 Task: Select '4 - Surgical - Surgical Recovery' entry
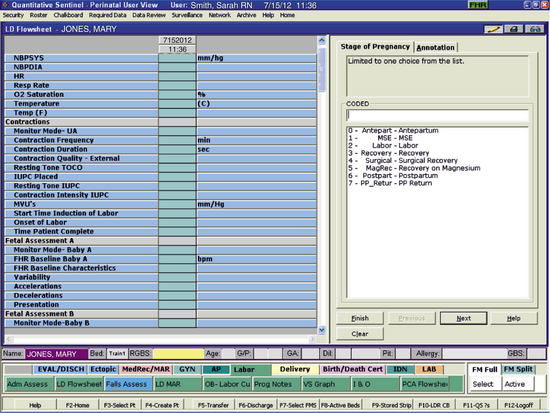[403, 160]
